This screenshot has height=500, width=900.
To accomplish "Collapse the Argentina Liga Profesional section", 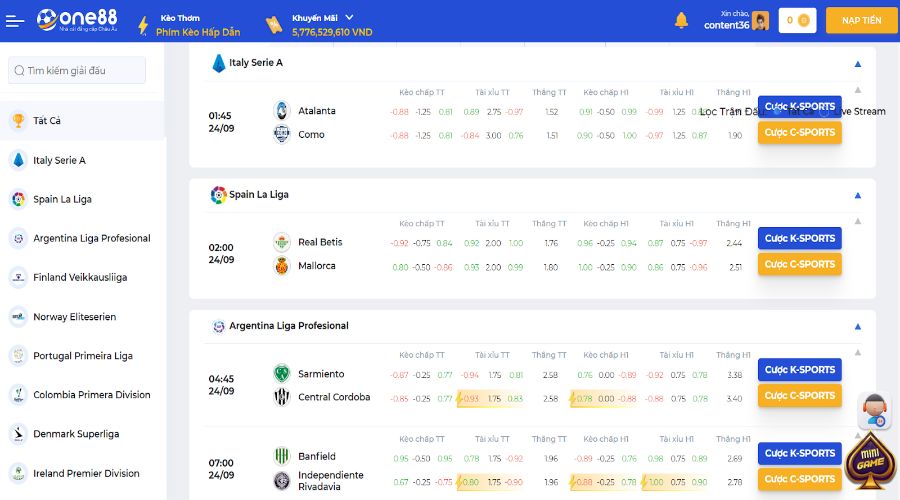I will 858,326.
